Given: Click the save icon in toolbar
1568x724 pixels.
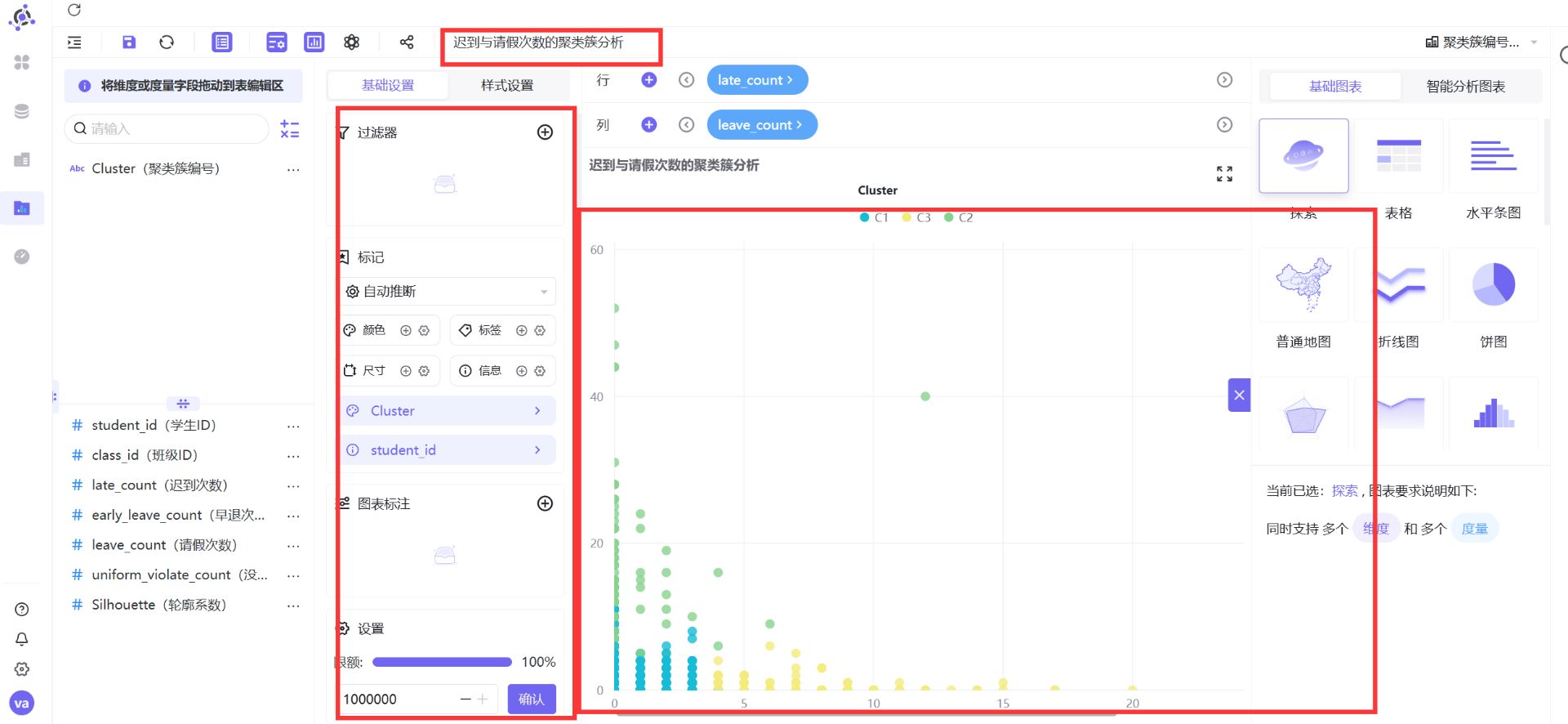Looking at the screenshot, I should (x=129, y=42).
